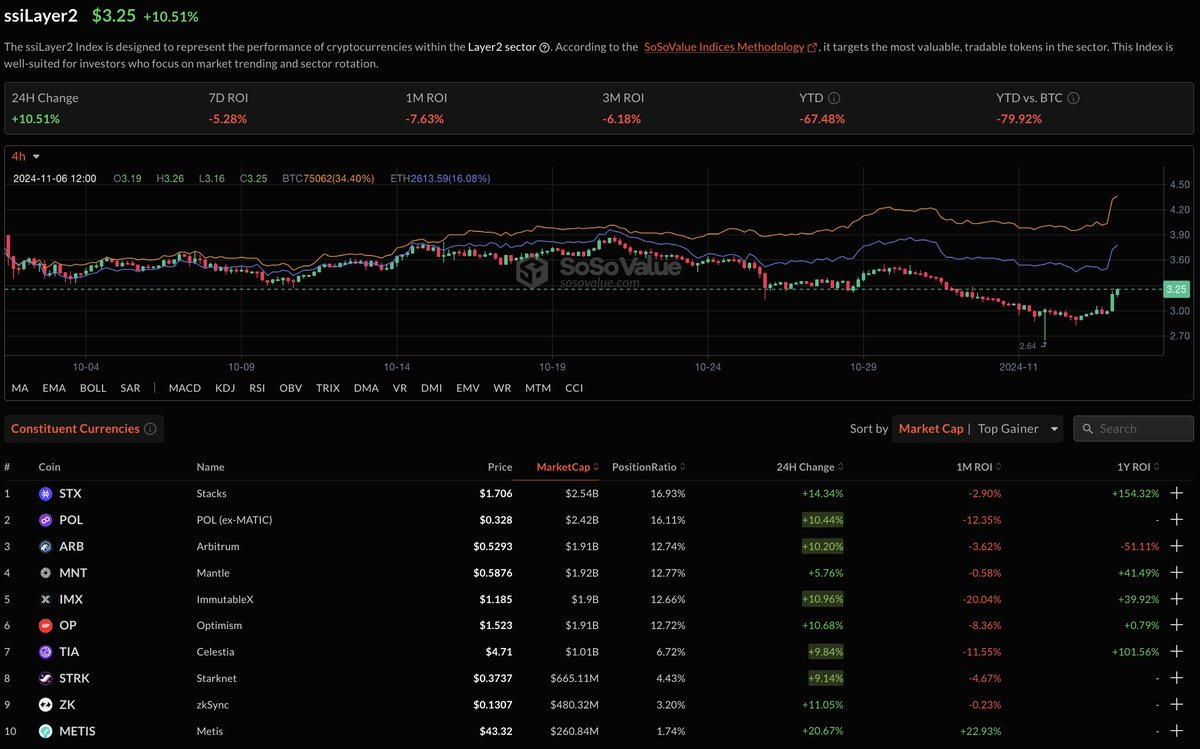
Task: Click the OP Optimism coin icon
Action: pos(45,625)
